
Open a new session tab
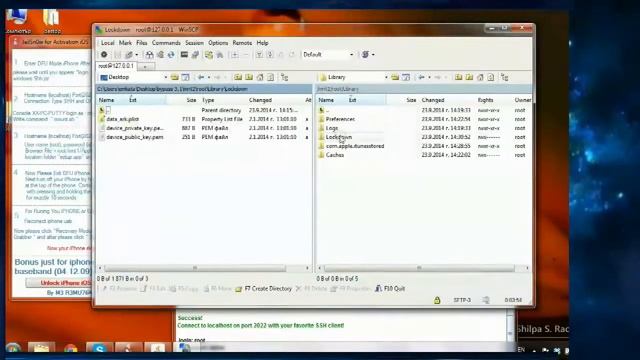[145, 67]
